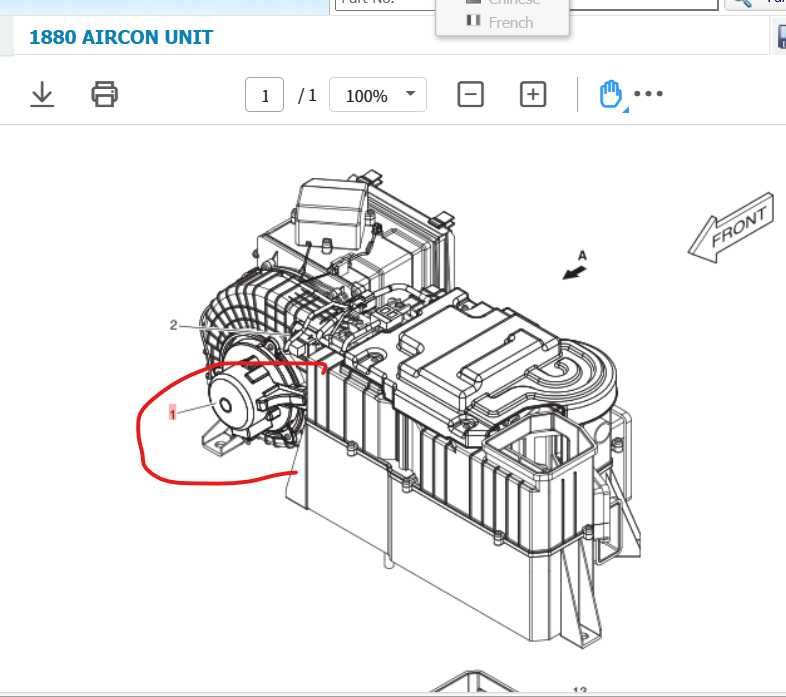Viewport: 786px width, 697px height.
Task: Print the aircon unit diagram
Action: tap(104, 94)
